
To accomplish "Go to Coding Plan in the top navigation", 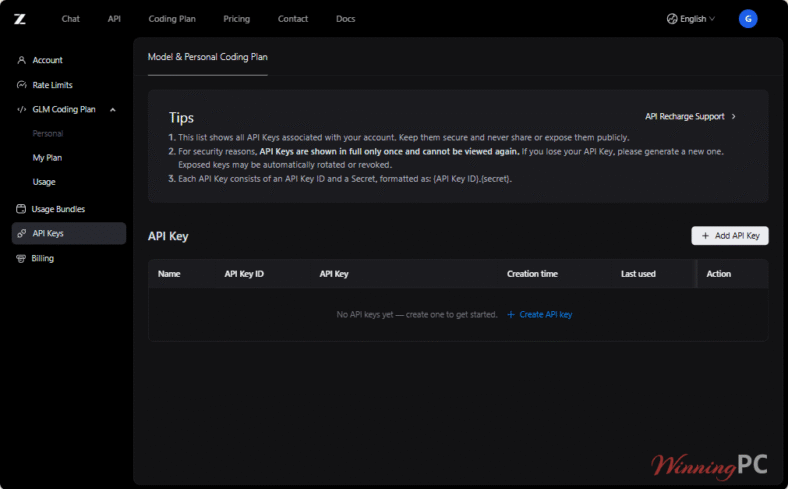I will pyautogui.click(x=172, y=19).
